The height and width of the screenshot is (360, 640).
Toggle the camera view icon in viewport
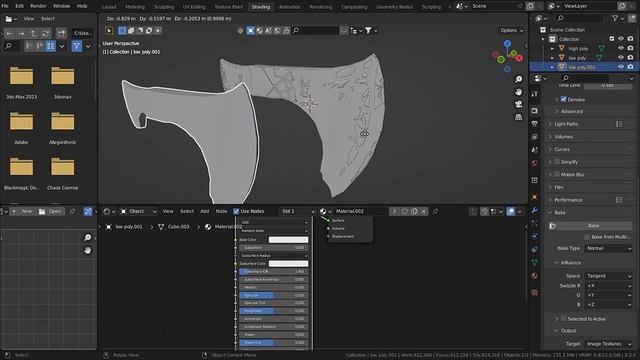[x=518, y=104]
